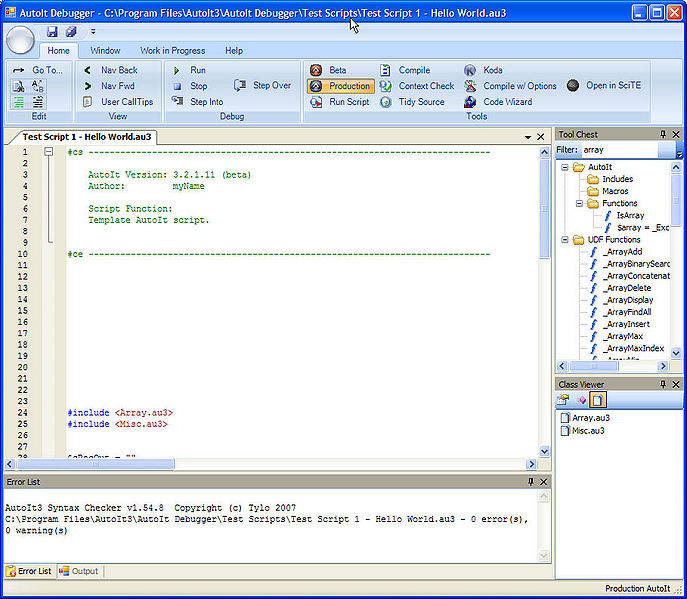Click the find-in-document icon in Edit group
Image resolution: width=687 pixels, height=599 pixels.
[x=19, y=86]
